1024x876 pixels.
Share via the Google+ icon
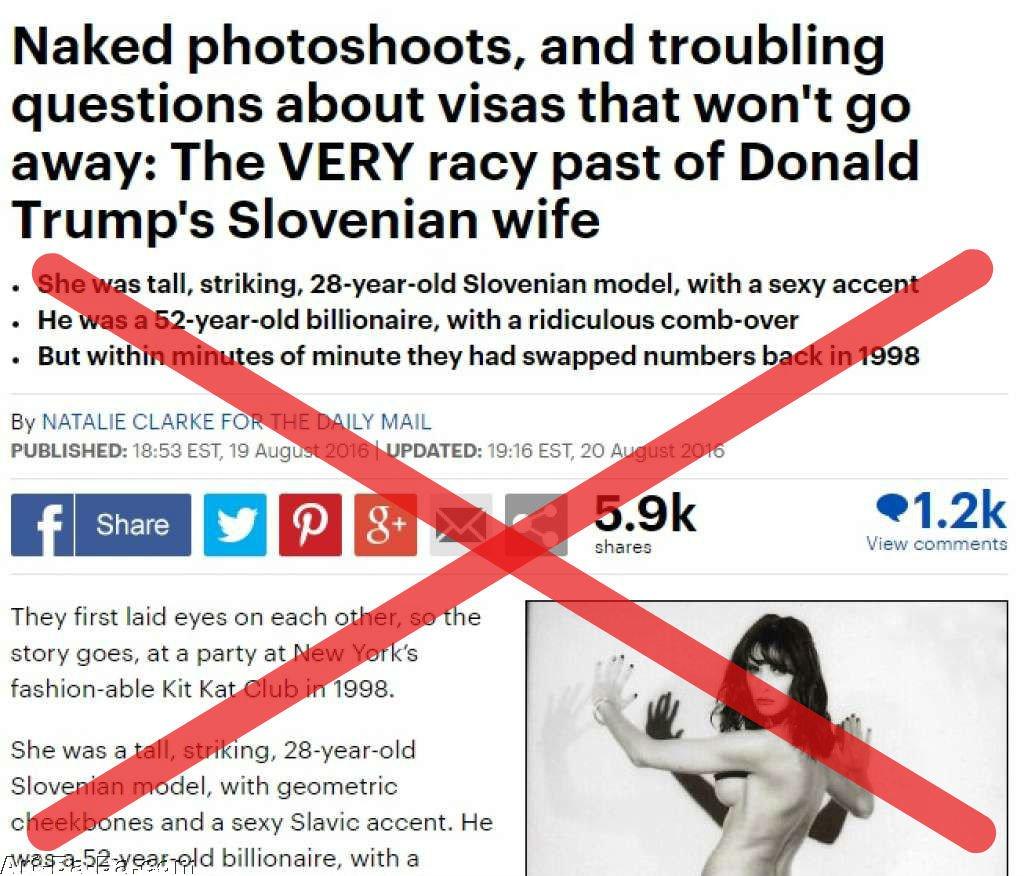click(386, 525)
